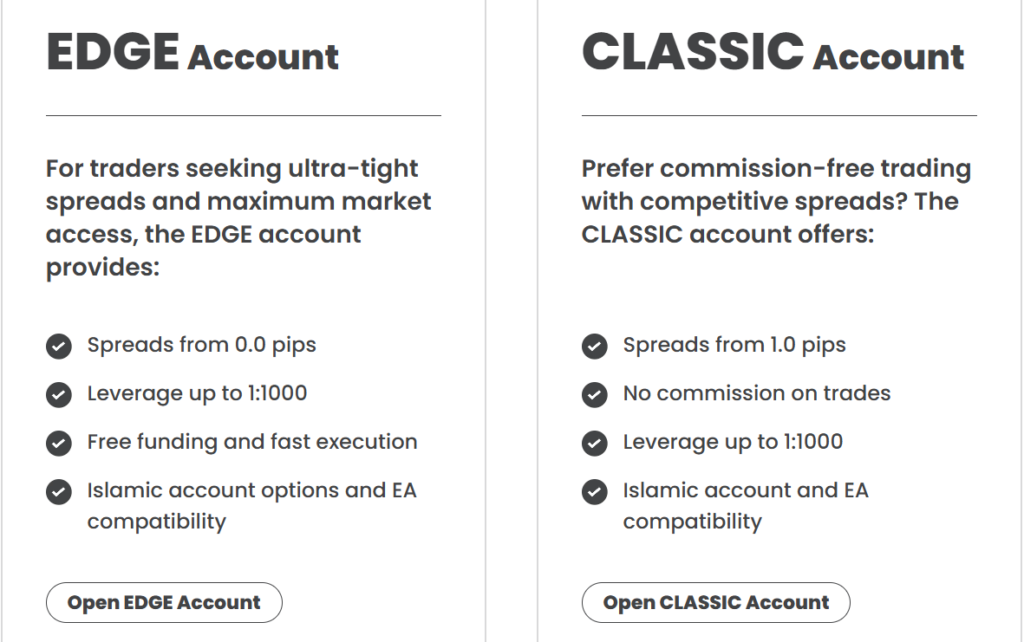Click 'Free funding and fast execution' text
The image size is (1024, 642).
coord(252,441)
